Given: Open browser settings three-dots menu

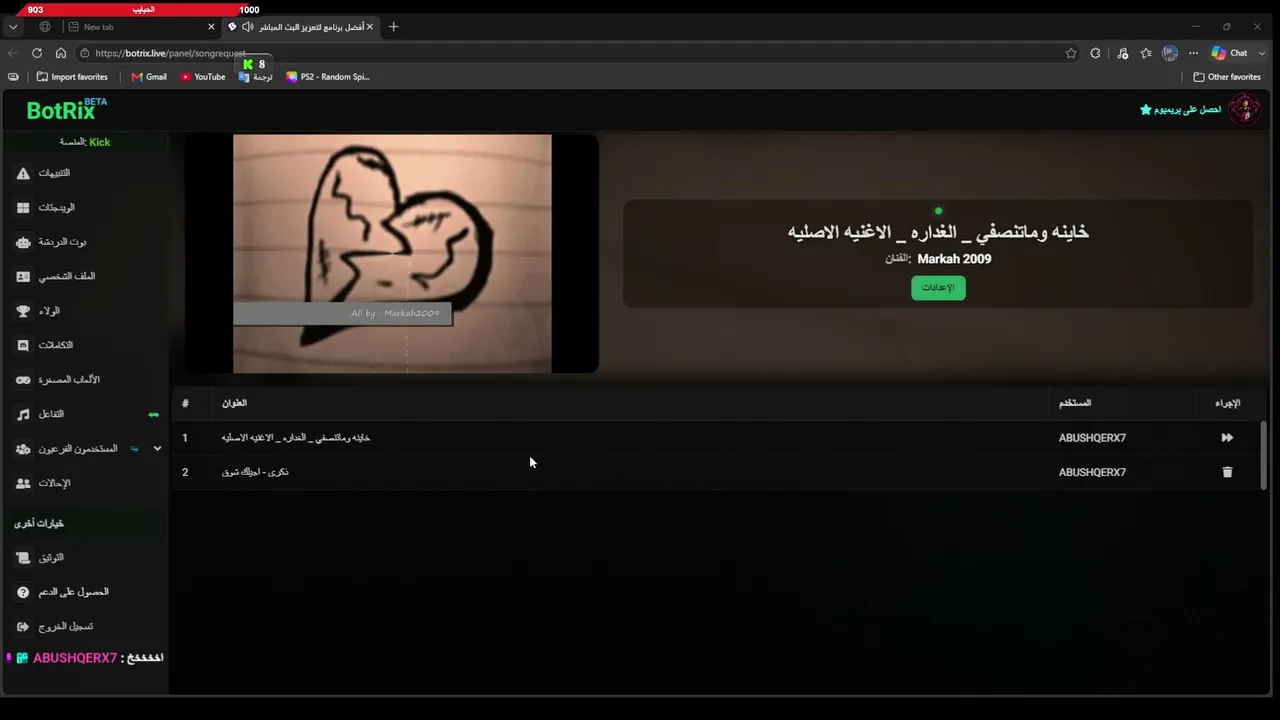Looking at the screenshot, I should (1193, 53).
